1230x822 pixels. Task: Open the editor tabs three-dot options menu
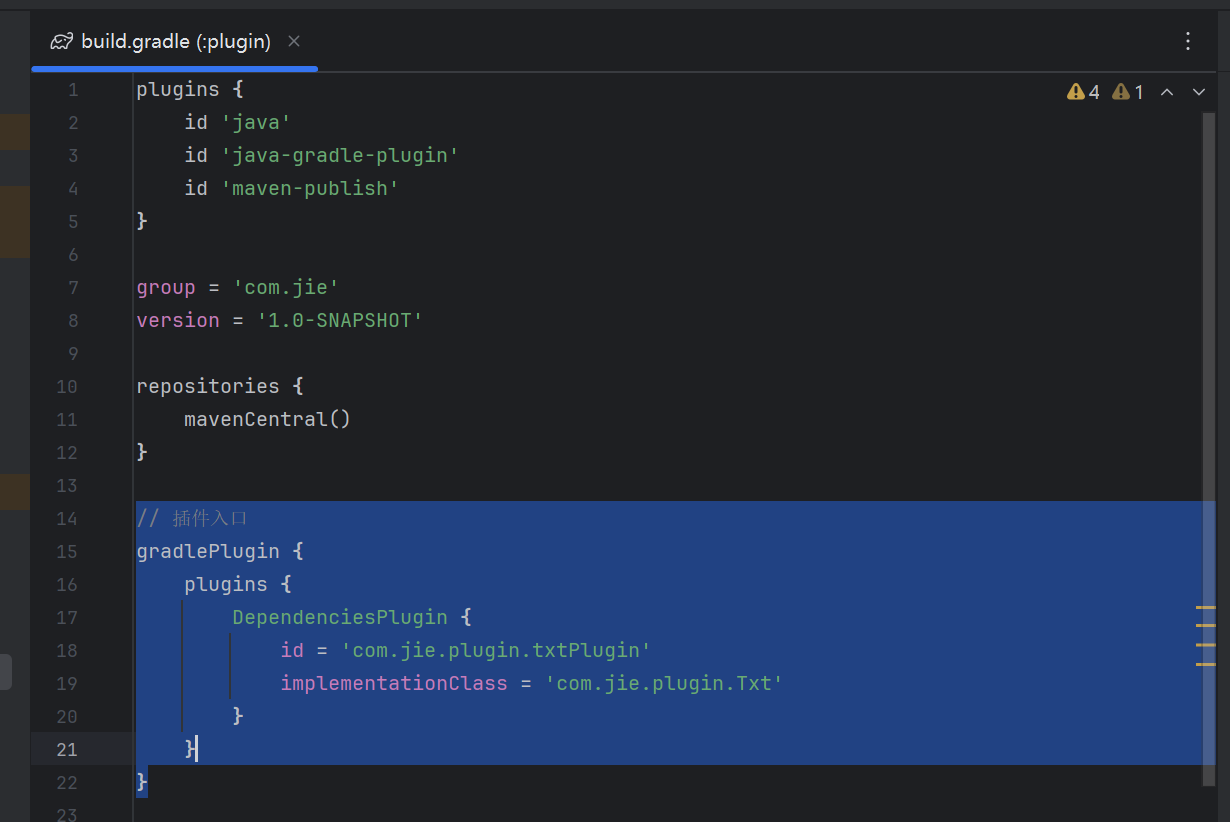pyautogui.click(x=1188, y=41)
